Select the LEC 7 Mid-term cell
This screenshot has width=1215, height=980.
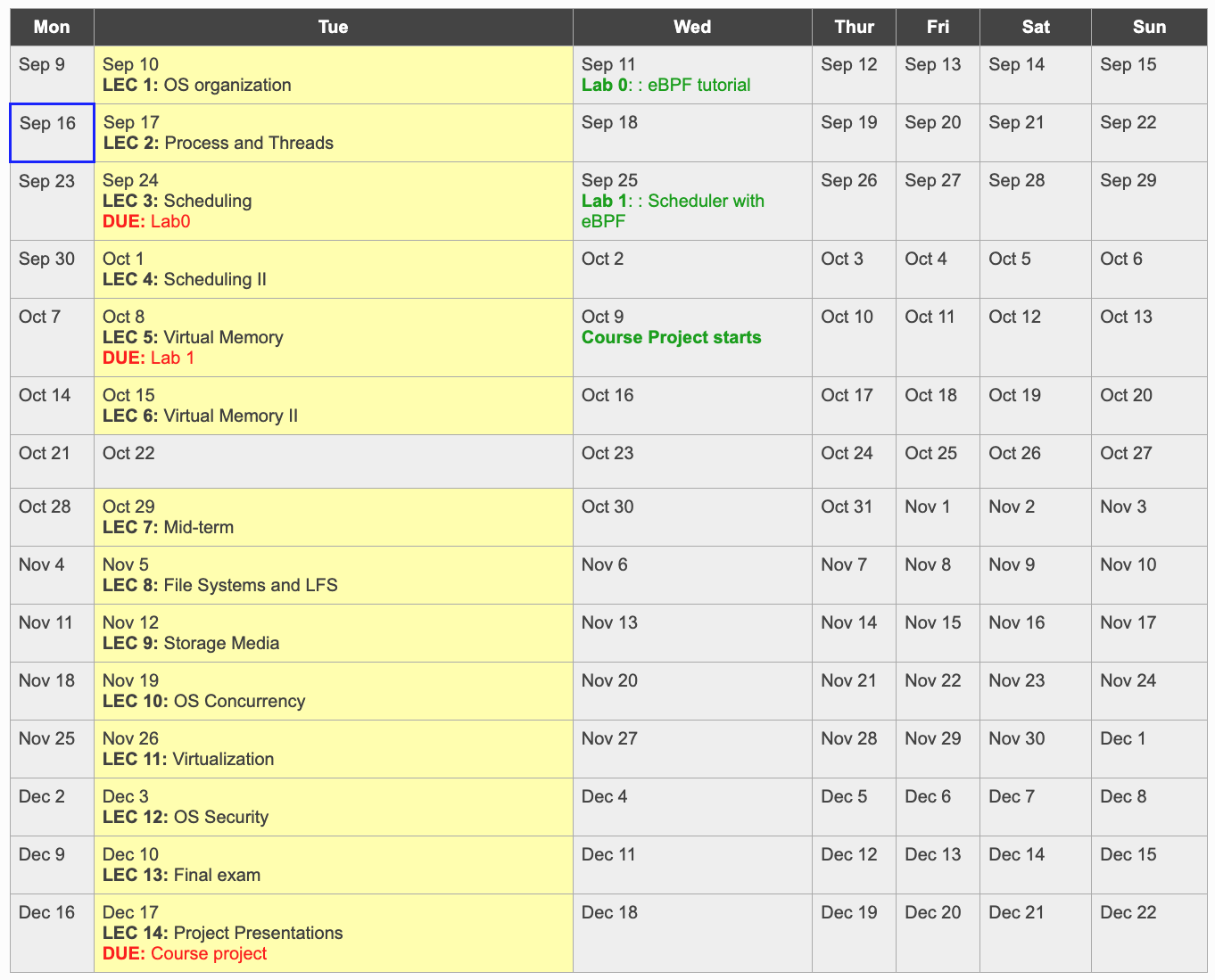pyautogui.click(x=168, y=527)
